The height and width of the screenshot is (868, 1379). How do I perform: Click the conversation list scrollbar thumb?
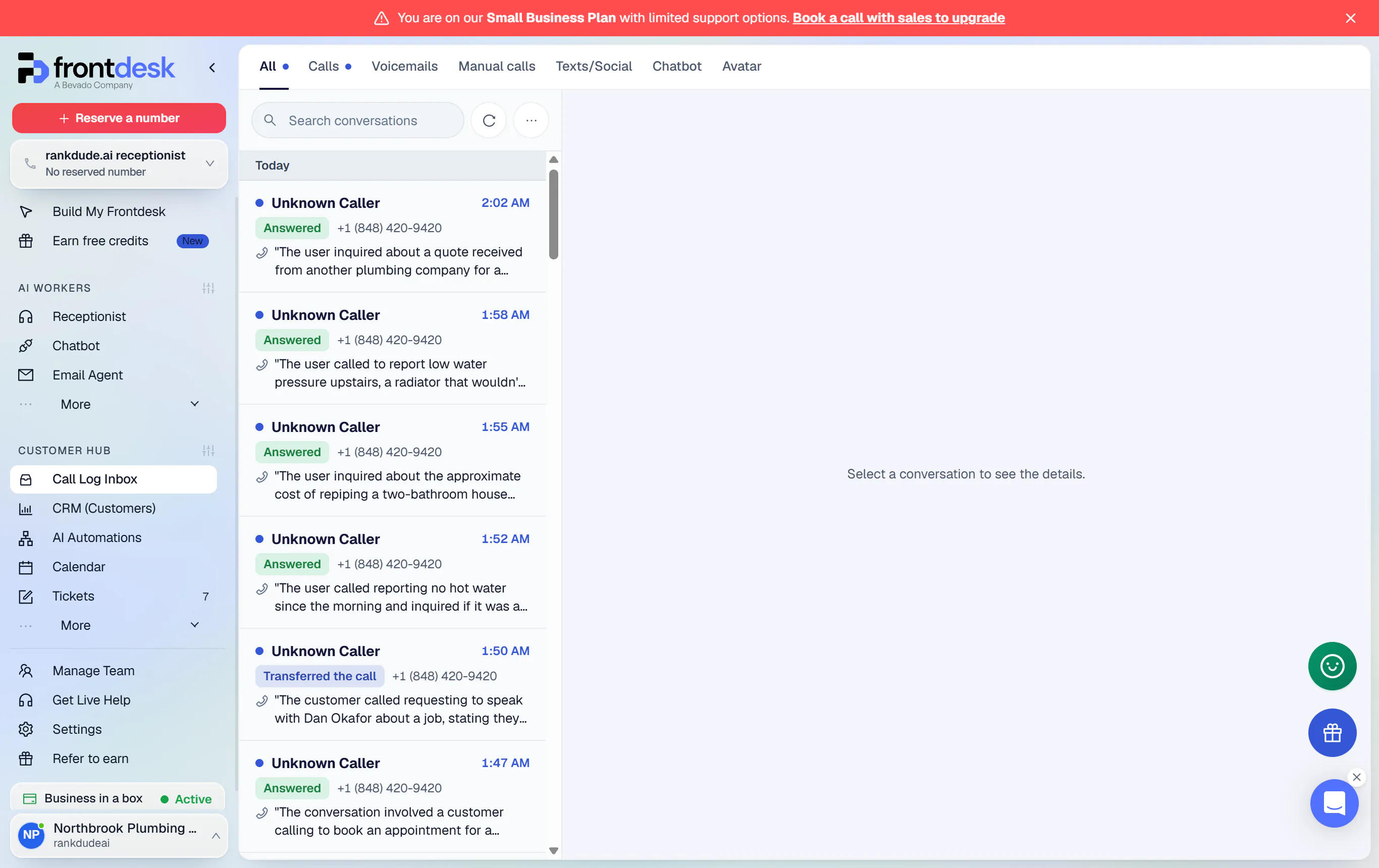click(553, 214)
